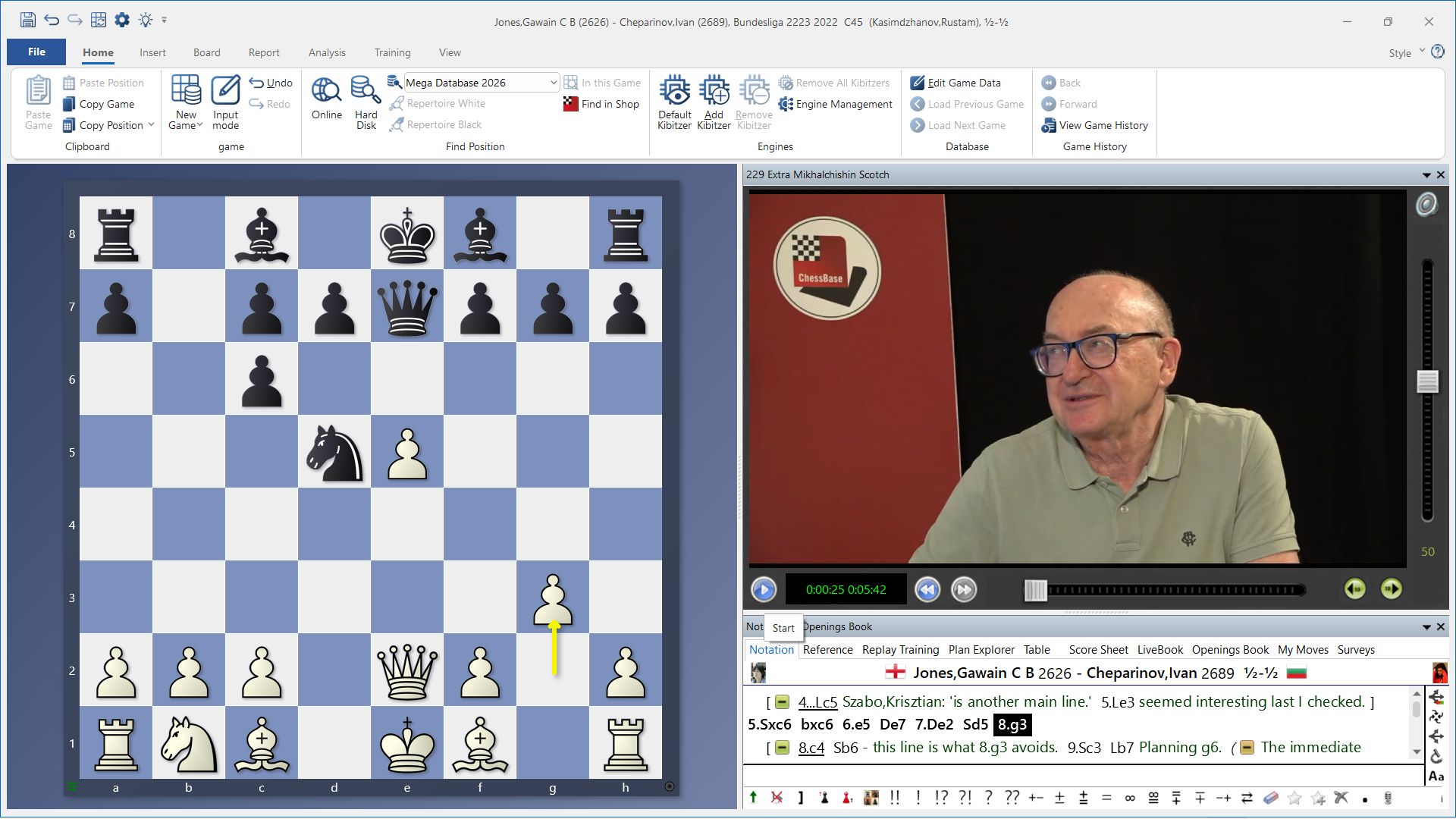1456x819 pixels.
Task: Adjust the video volume slider
Action: (x=1427, y=381)
